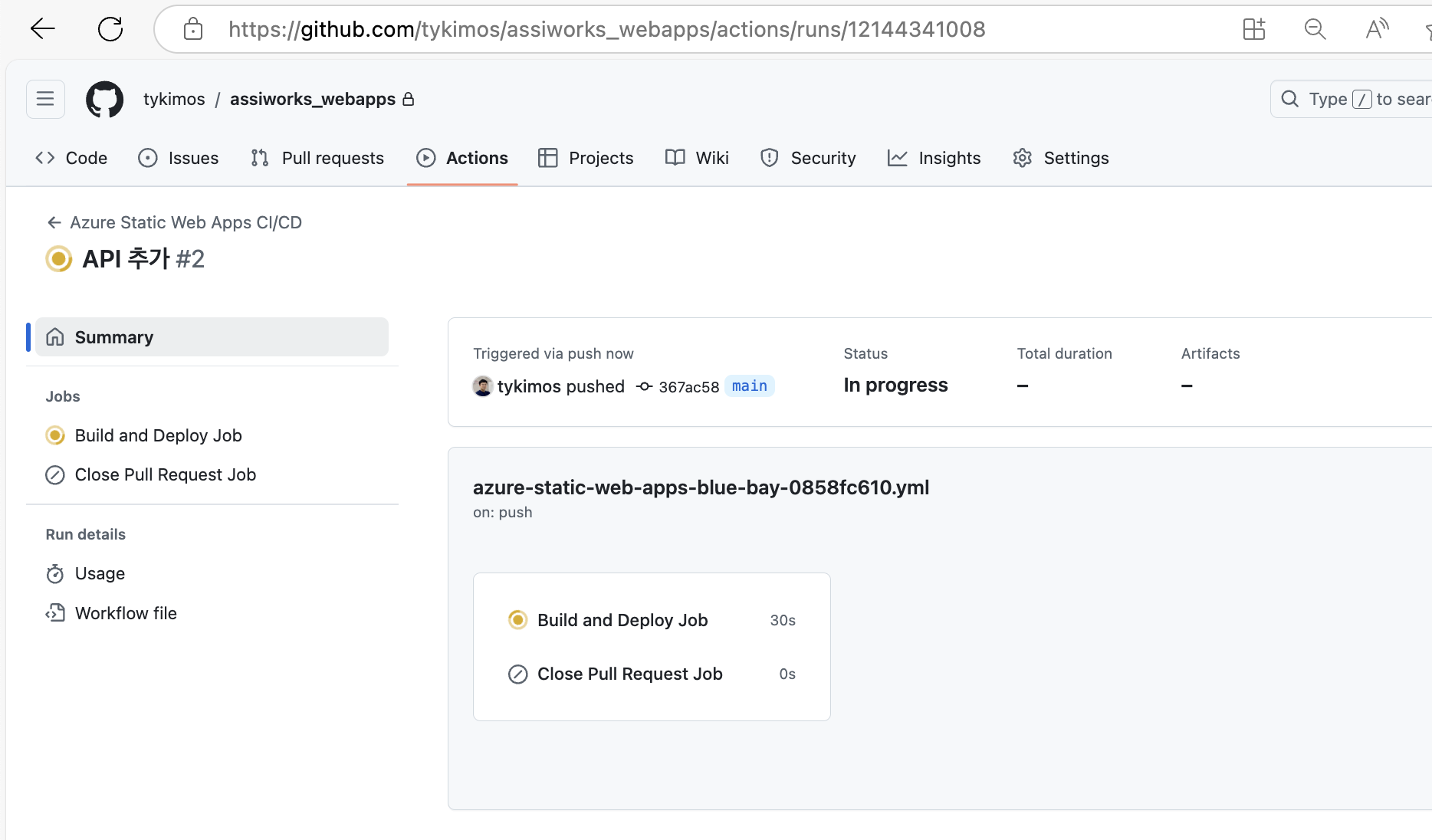1432x840 pixels.
Task: View site info via lock icon
Action: tap(193, 29)
